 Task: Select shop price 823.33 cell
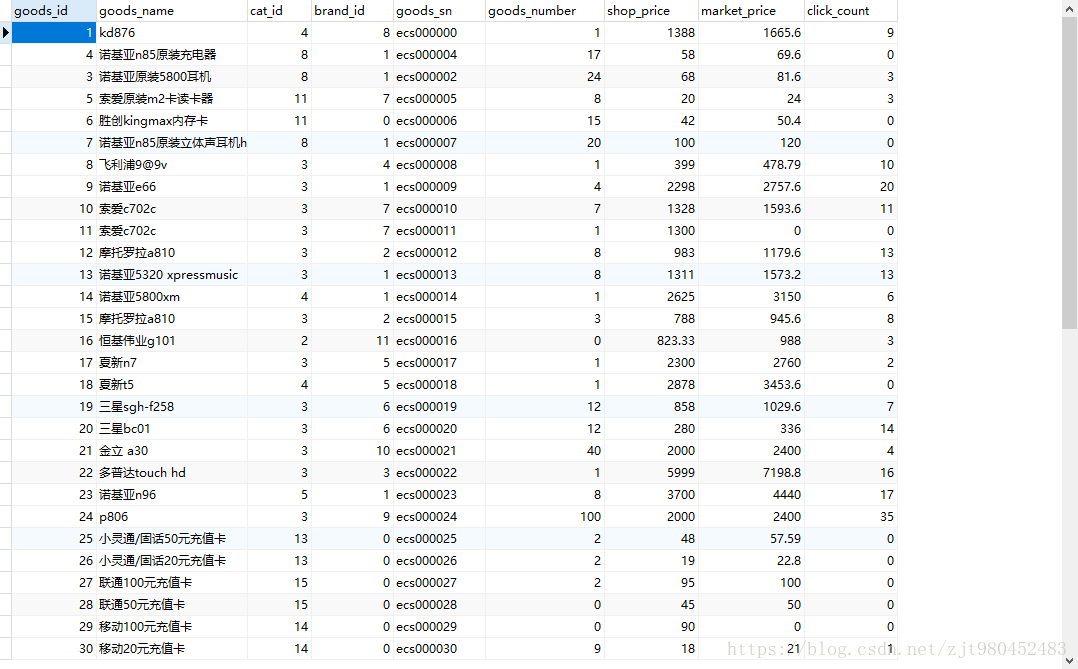coord(651,340)
